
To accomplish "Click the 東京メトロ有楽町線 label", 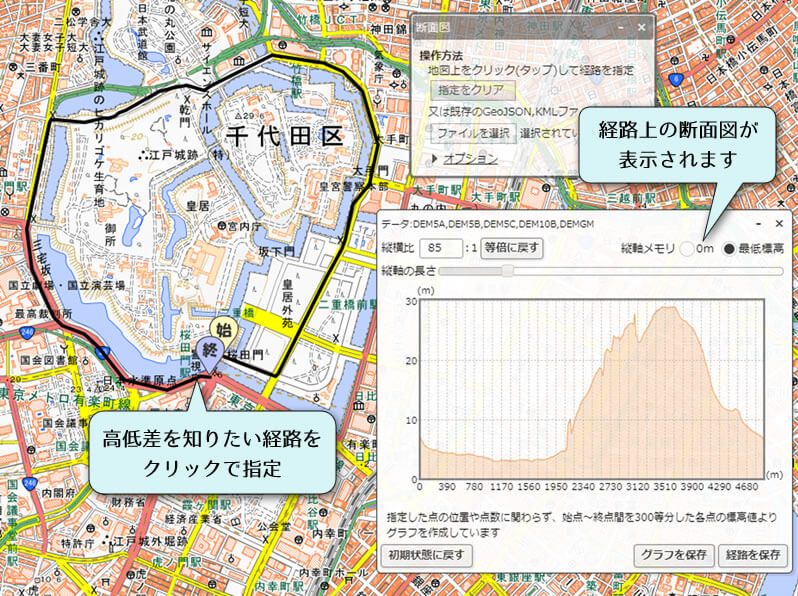I will [x=65, y=397].
